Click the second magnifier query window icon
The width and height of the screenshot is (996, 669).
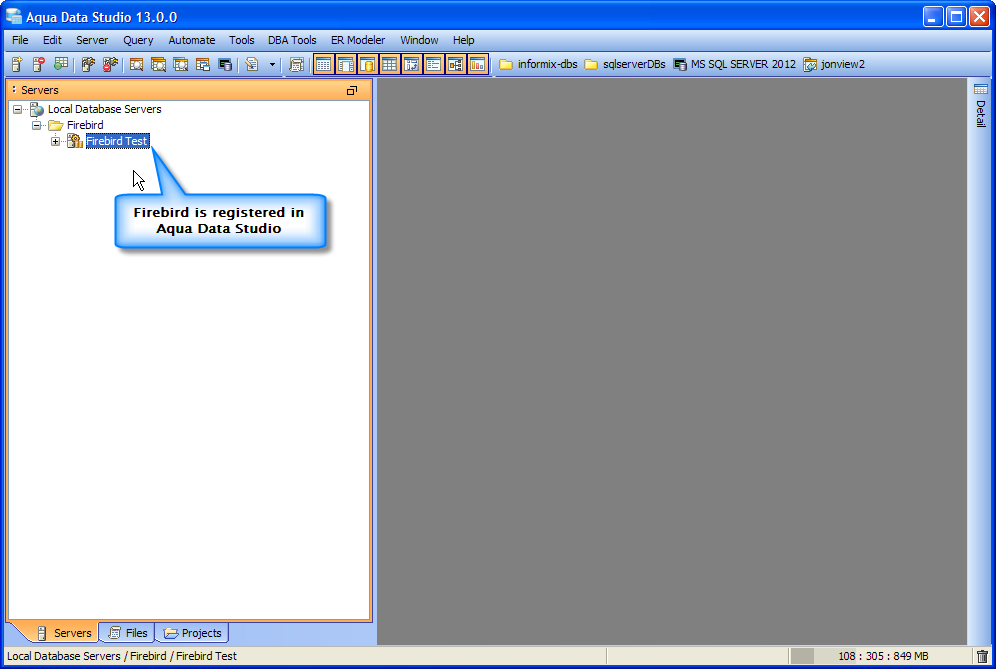tap(158, 64)
